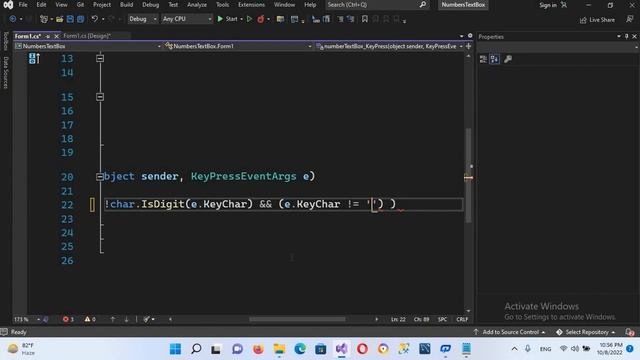Toggle auto-hide pin on Properties panel
This screenshot has width=640, height=360.
tap(627, 36)
